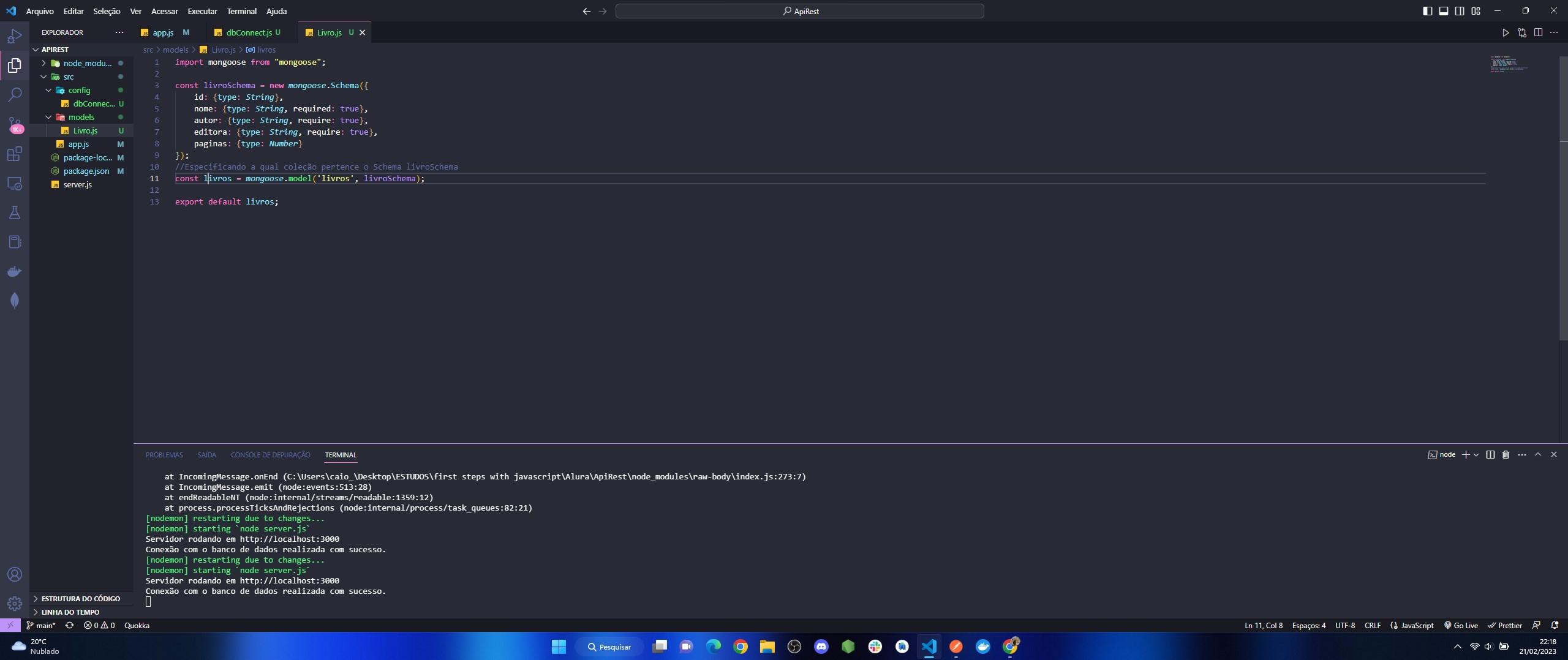This screenshot has height=660, width=1568.
Task: Open Manage gear settings menu
Action: click(x=15, y=604)
